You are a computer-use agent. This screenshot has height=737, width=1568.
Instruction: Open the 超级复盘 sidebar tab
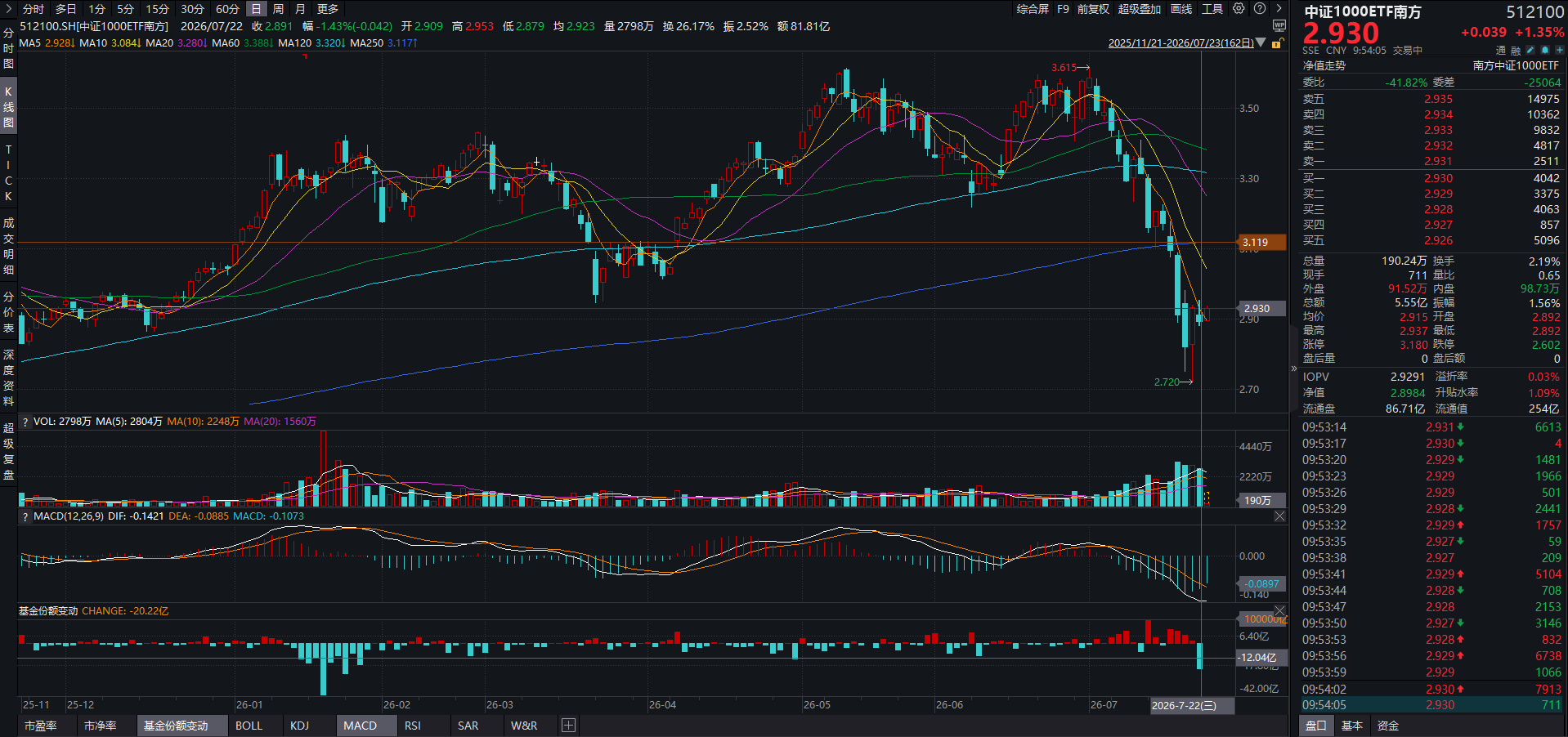[x=8, y=451]
